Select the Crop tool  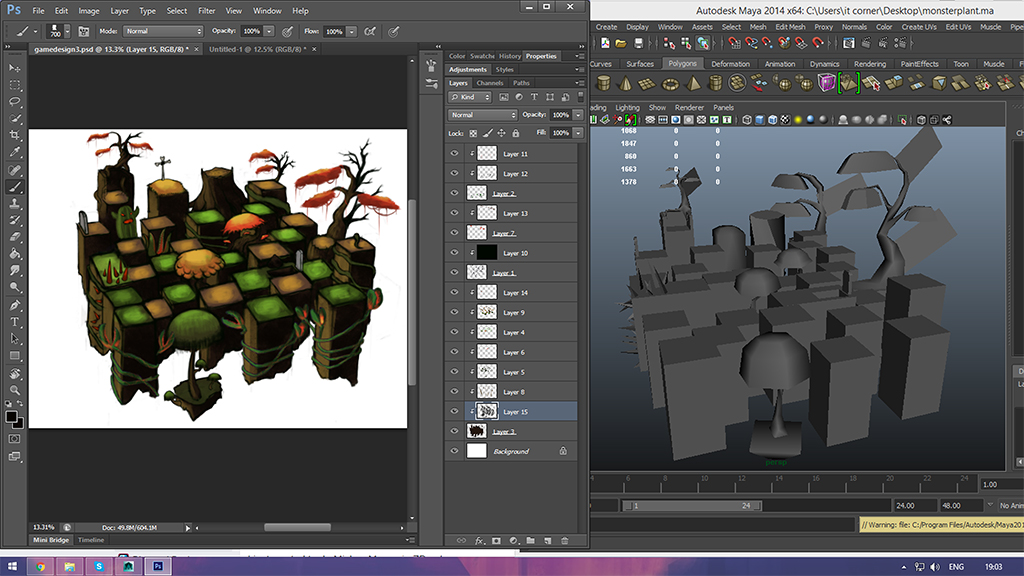click(14, 136)
